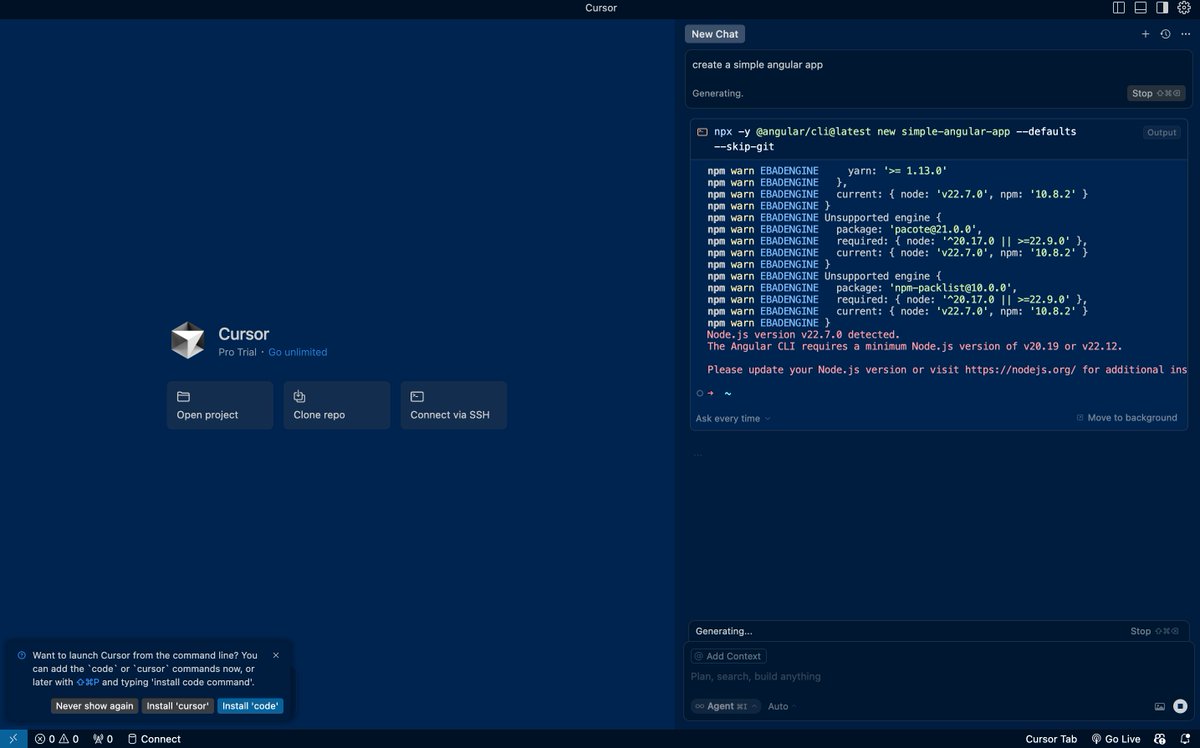Move running command to background
This screenshot has height=748, width=1200.
click(1127, 417)
